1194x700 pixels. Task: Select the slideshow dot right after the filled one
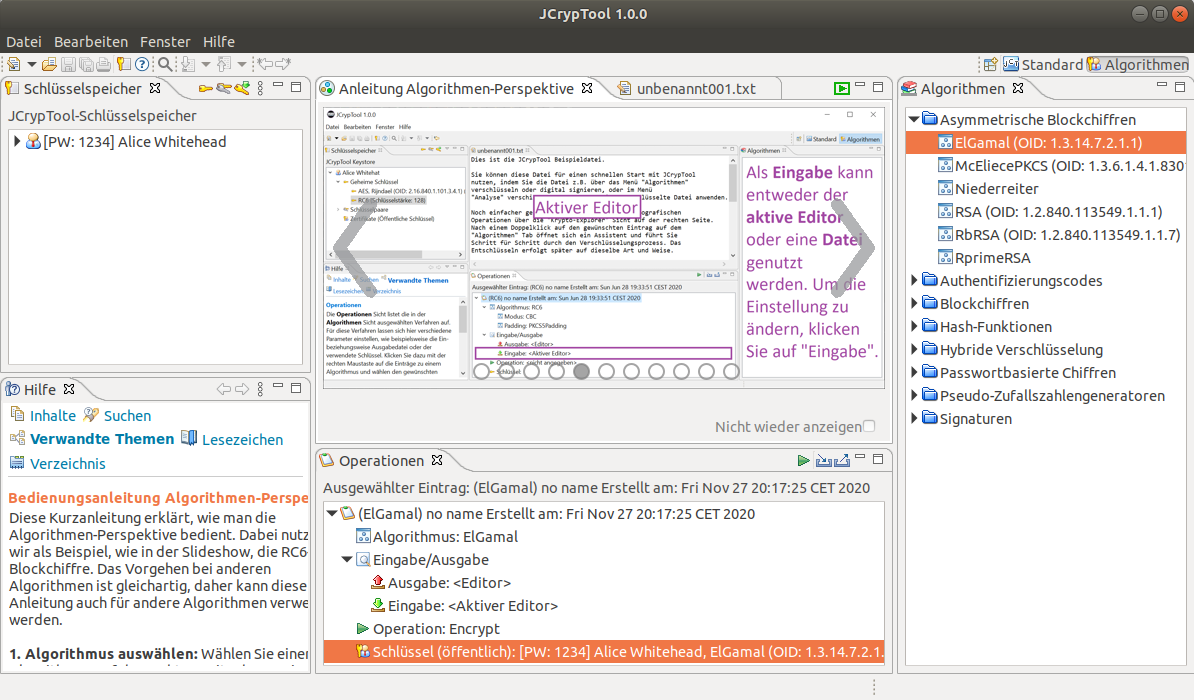tap(606, 371)
